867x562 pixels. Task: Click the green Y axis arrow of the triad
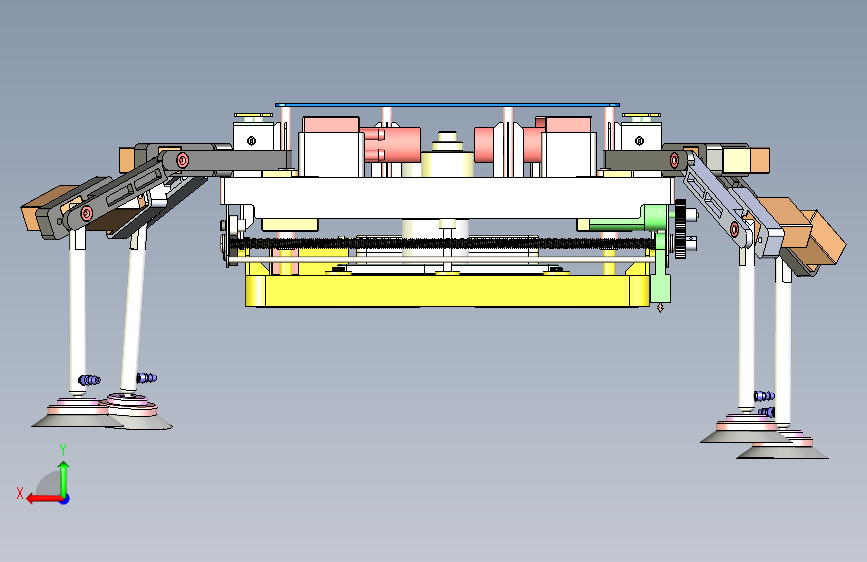64,479
